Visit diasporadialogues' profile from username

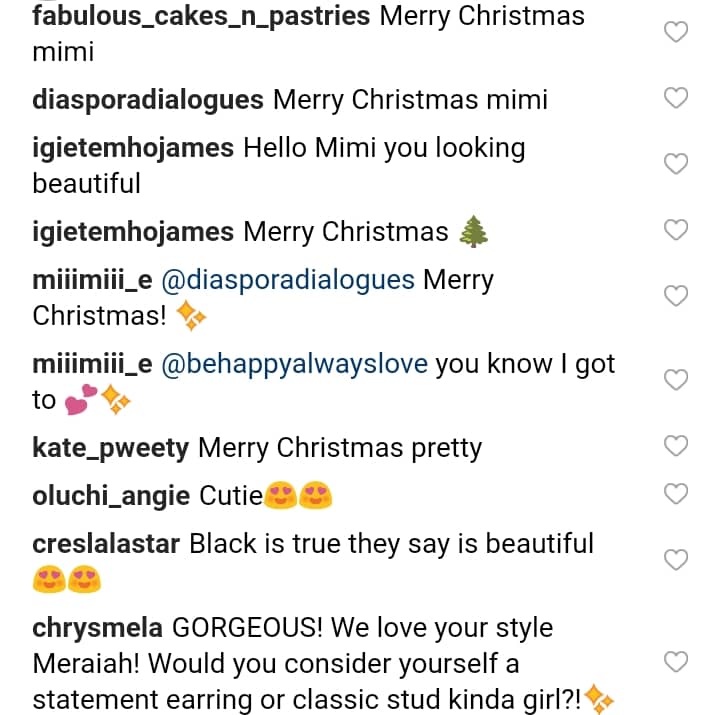[x=148, y=100]
